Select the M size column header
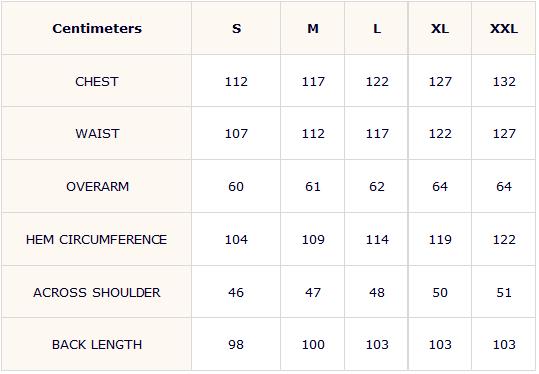The image size is (539, 374). [x=313, y=29]
